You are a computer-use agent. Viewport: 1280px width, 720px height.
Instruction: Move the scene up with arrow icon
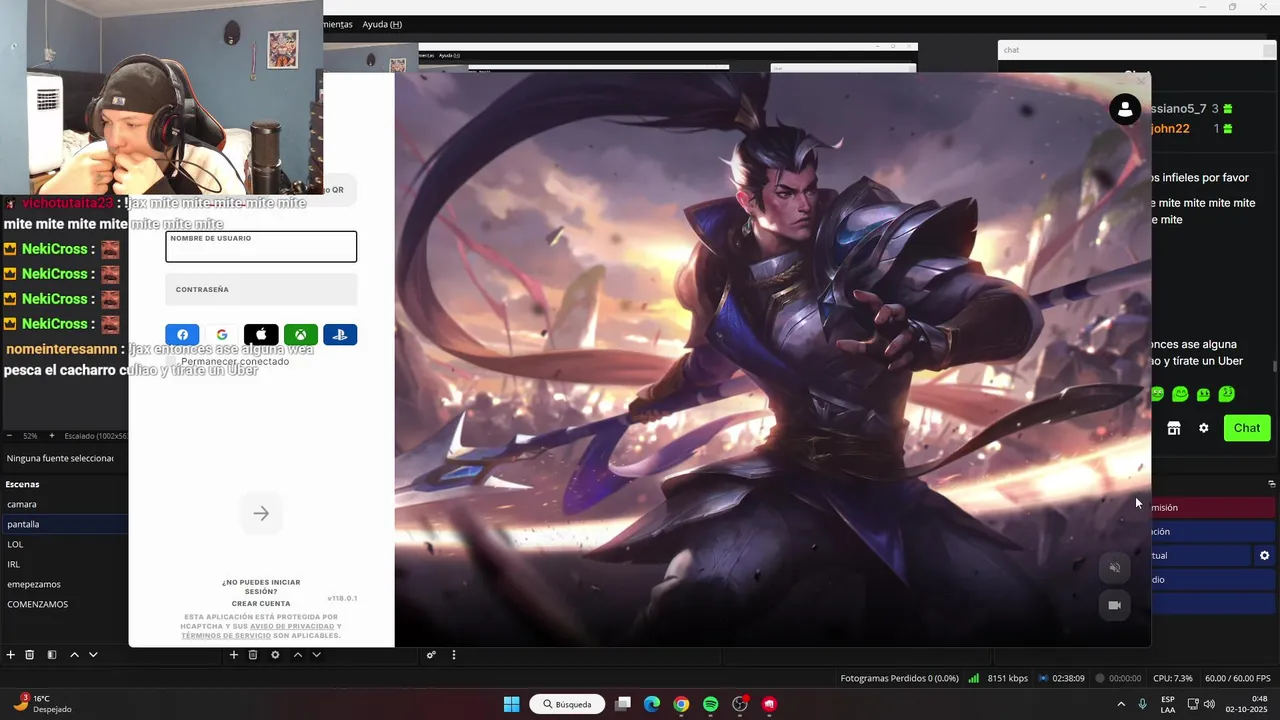(x=74, y=655)
